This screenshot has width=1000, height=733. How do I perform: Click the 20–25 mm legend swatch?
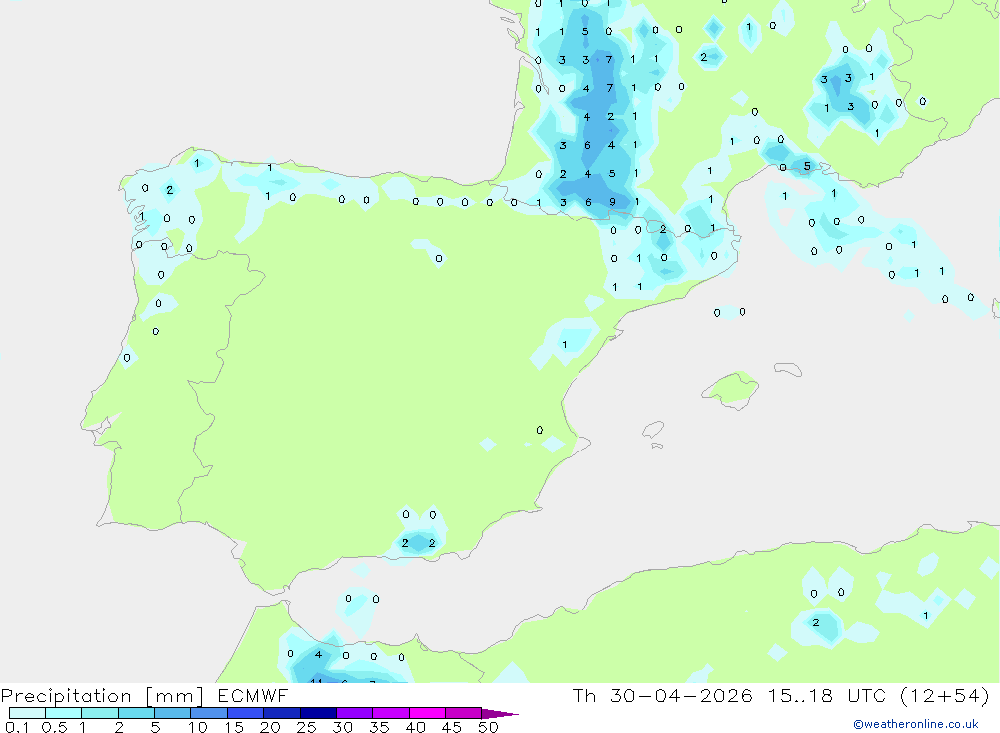(281, 713)
